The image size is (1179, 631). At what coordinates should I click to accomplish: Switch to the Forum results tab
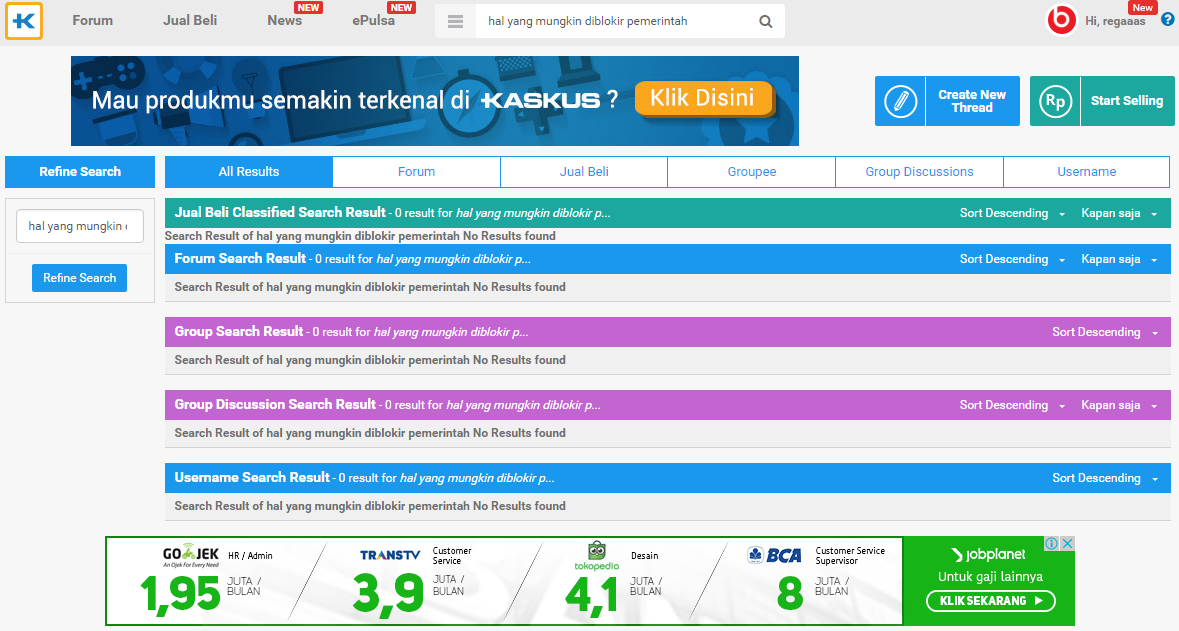[417, 171]
